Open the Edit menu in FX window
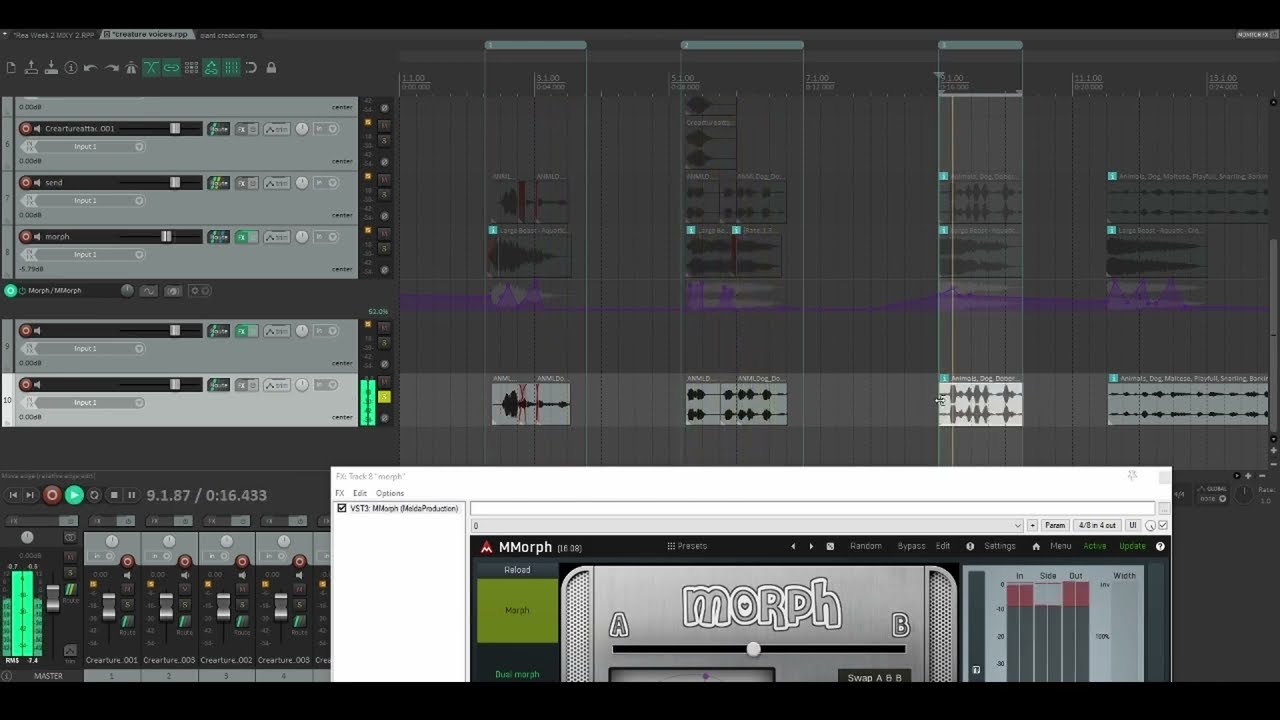 (x=360, y=493)
